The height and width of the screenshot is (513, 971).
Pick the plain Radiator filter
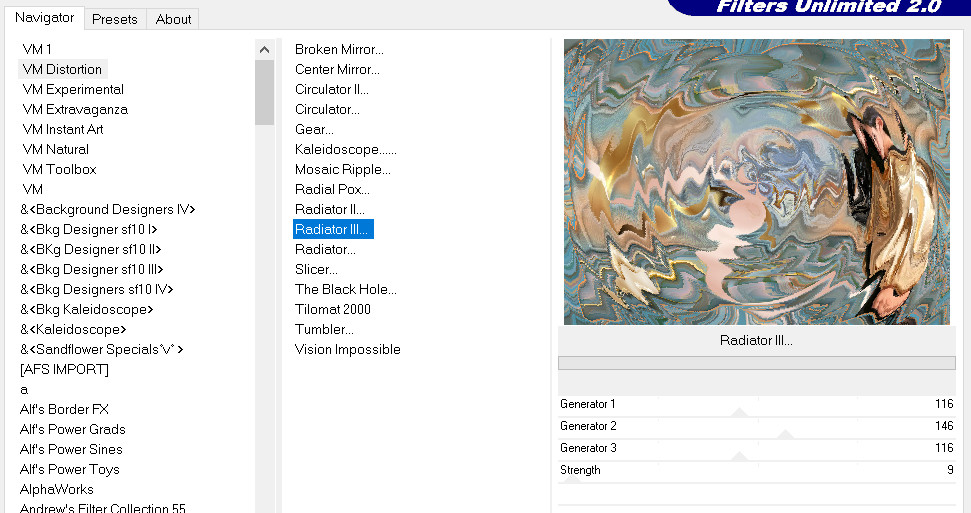[x=325, y=249]
